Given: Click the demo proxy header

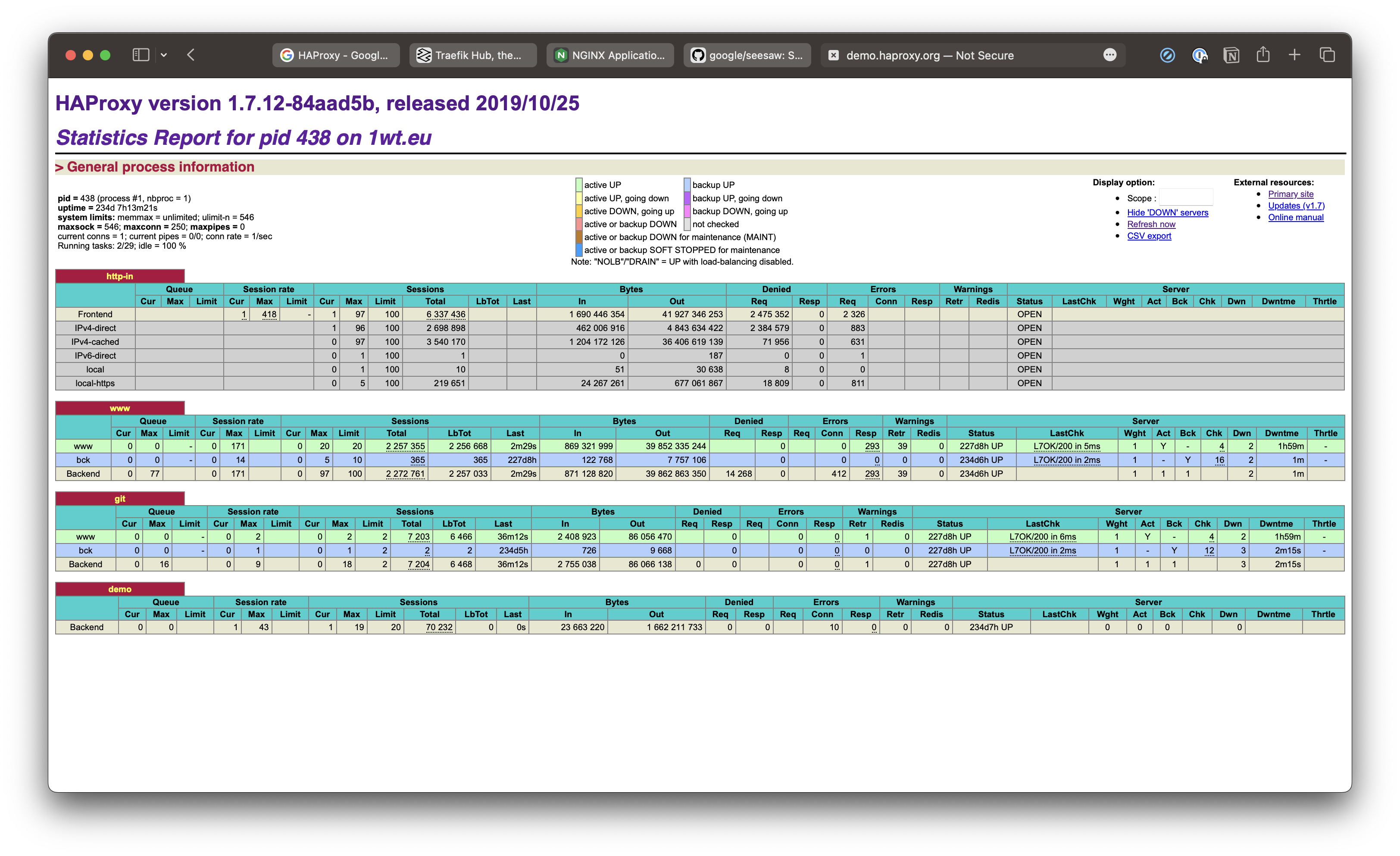Looking at the screenshot, I should tap(120, 589).
